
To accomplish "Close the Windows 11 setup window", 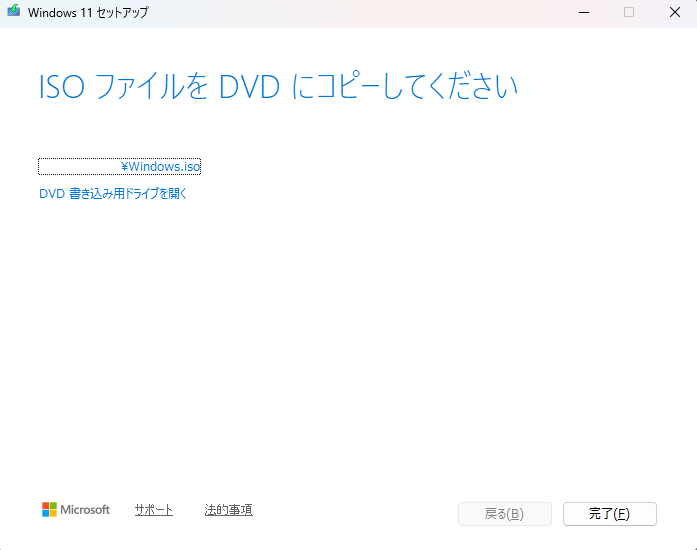I will click(674, 12).
